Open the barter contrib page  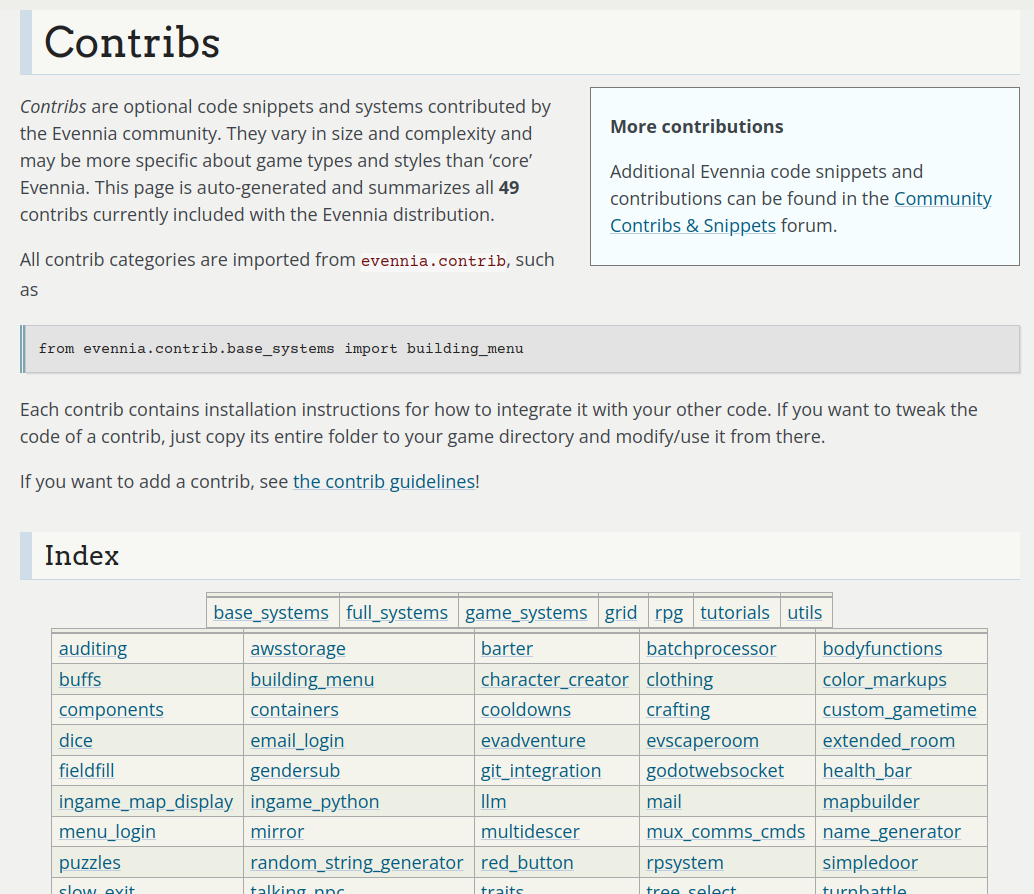(507, 648)
